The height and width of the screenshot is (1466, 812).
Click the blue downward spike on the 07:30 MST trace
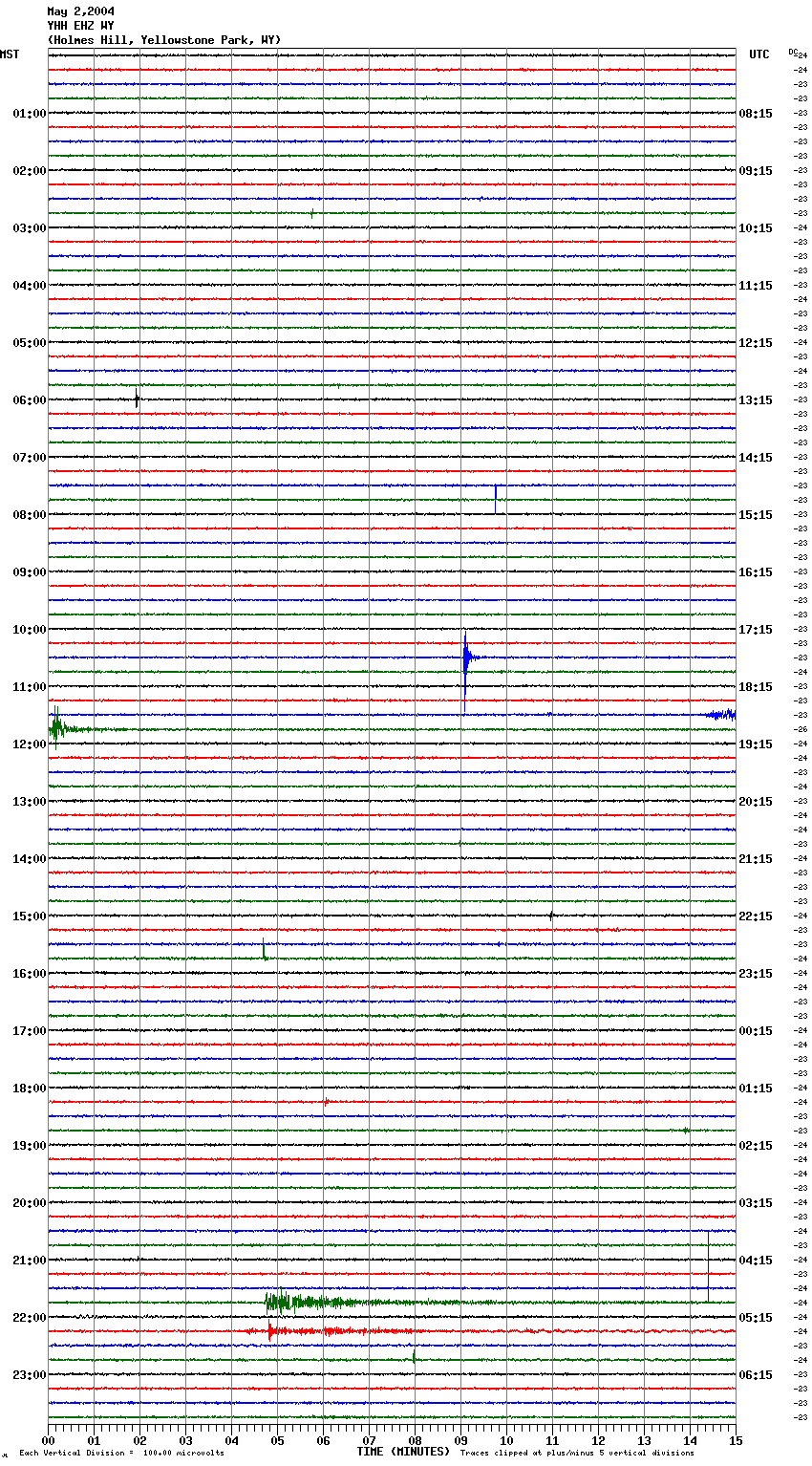coord(496,497)
